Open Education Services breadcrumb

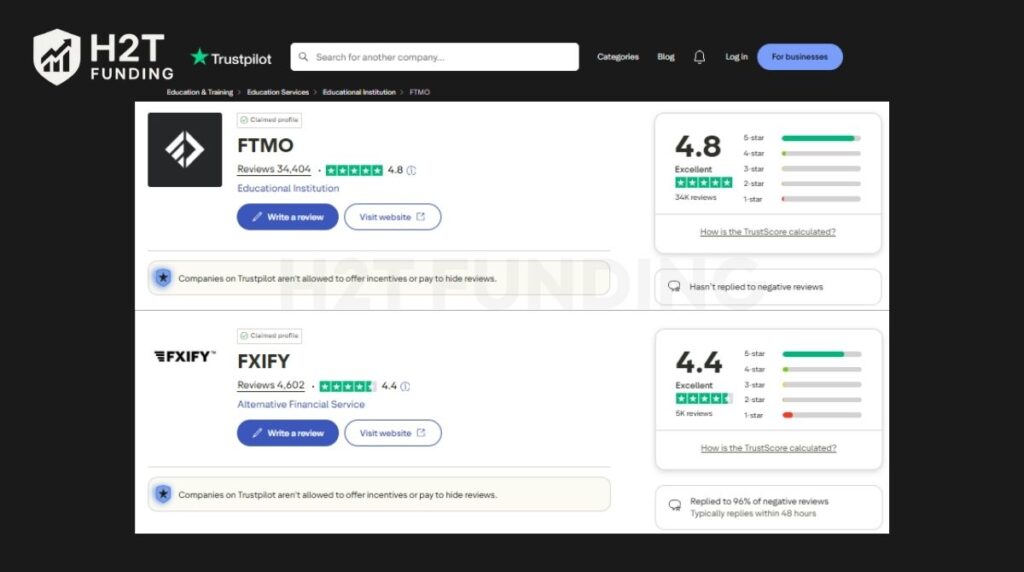[278, 92]
